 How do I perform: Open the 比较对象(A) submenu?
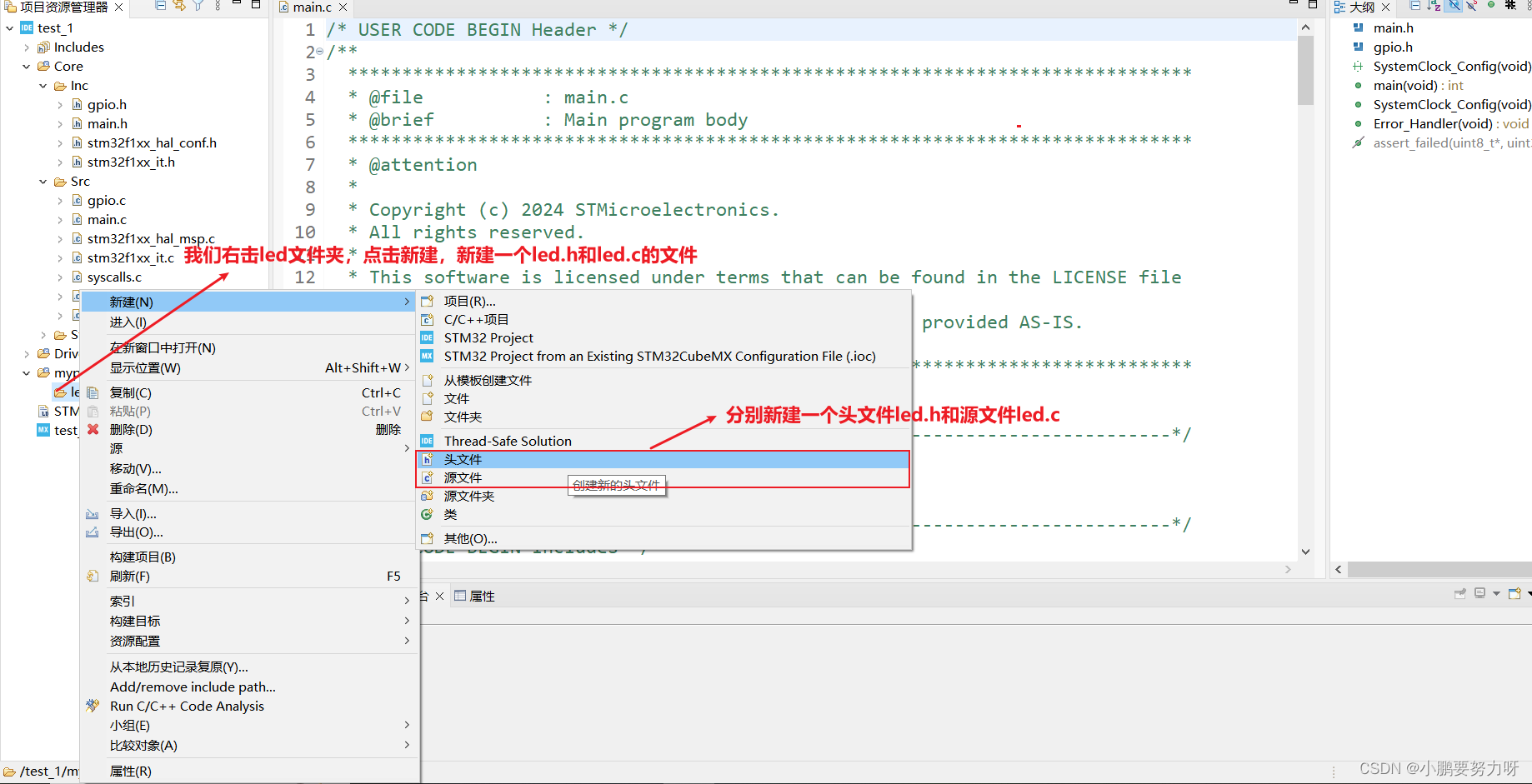pos(248,746)
